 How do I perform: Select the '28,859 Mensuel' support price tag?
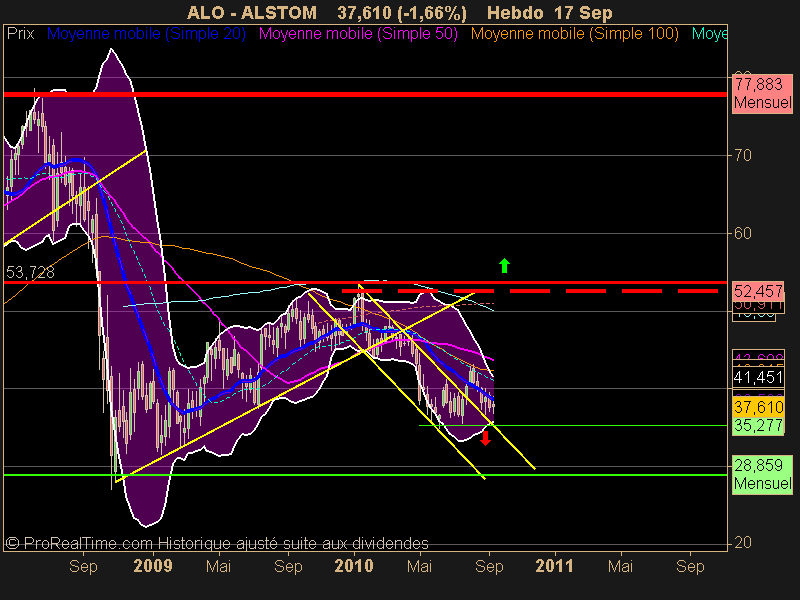click(x=762, y=474)
